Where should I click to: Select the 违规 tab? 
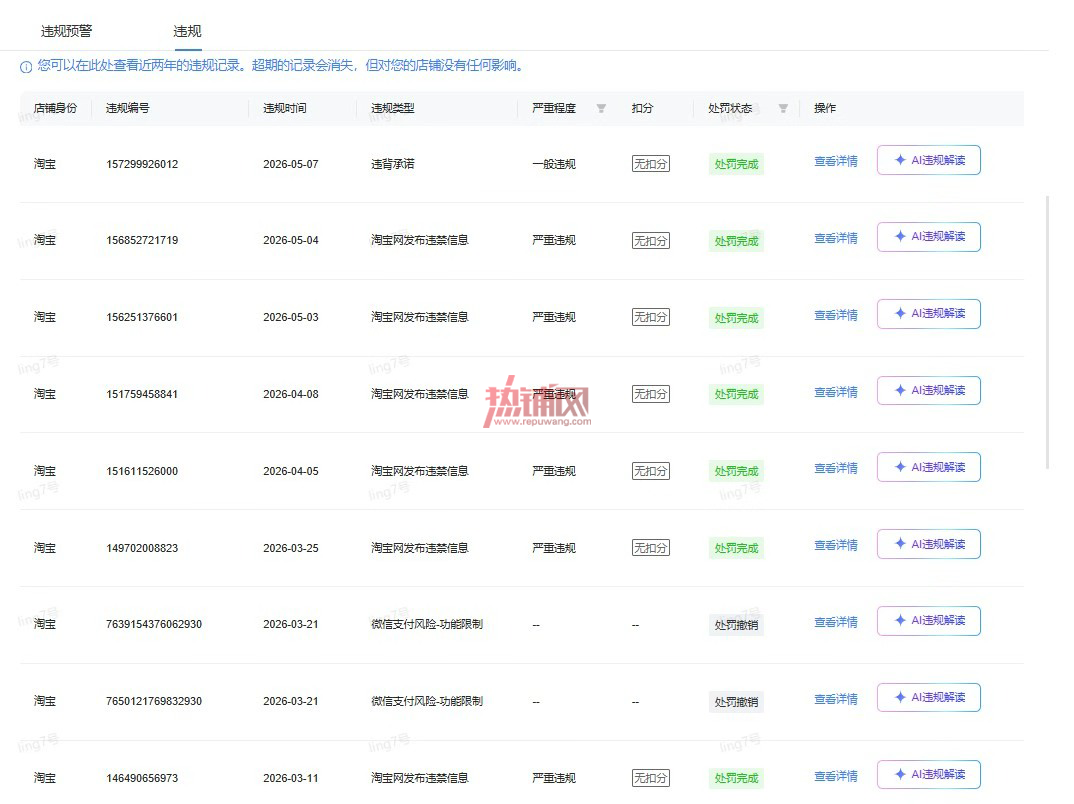[x=187, y=32]
